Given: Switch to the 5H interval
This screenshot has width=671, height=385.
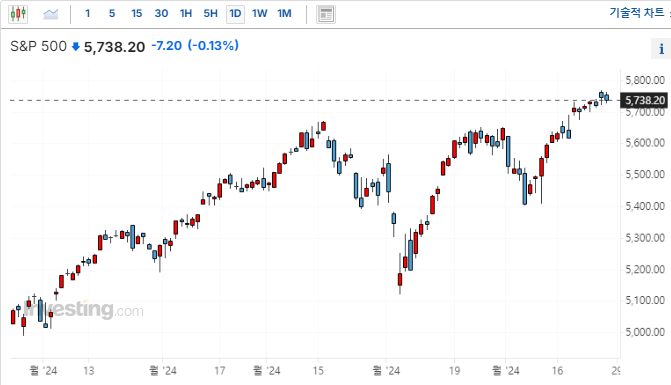Looking at the screenshot, I should (x=211, y=14).
